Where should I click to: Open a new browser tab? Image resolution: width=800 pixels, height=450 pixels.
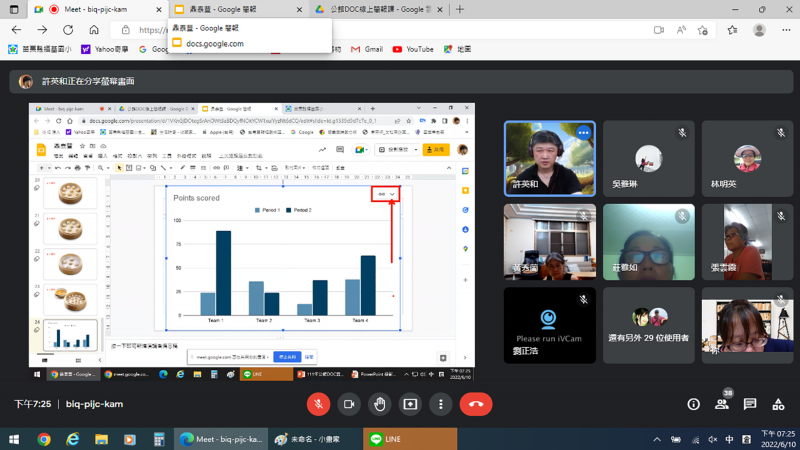(x=460, y=9)
